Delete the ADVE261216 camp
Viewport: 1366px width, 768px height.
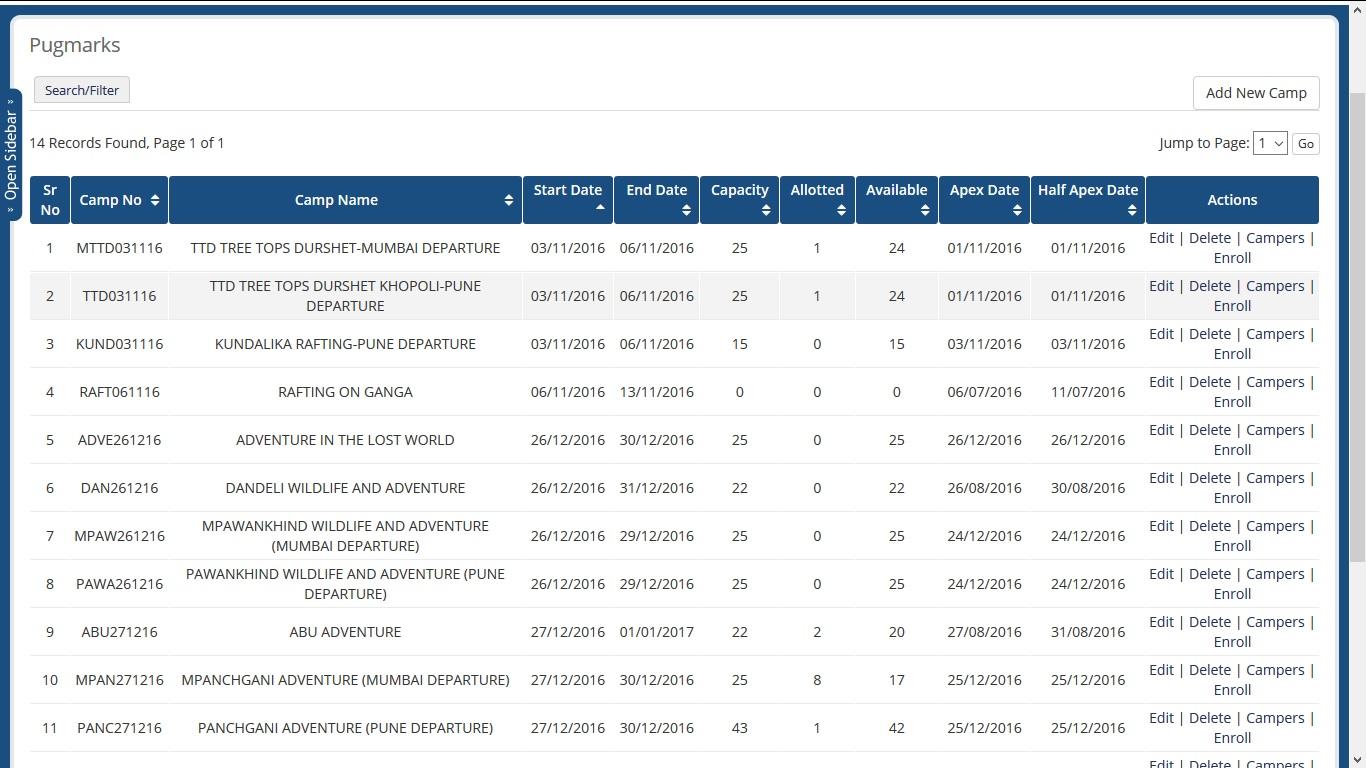coord(1209,430)
